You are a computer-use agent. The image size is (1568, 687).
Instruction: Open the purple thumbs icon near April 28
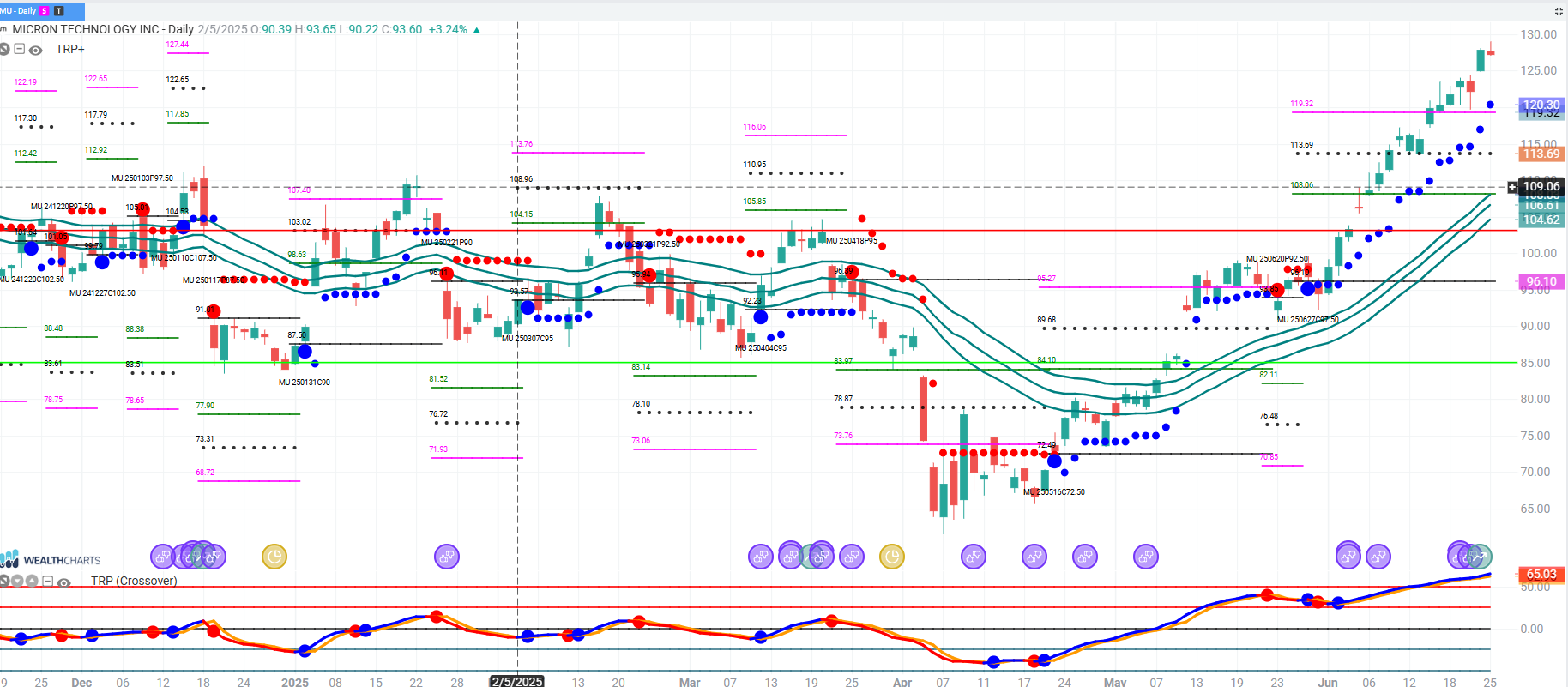[1085, 557]
